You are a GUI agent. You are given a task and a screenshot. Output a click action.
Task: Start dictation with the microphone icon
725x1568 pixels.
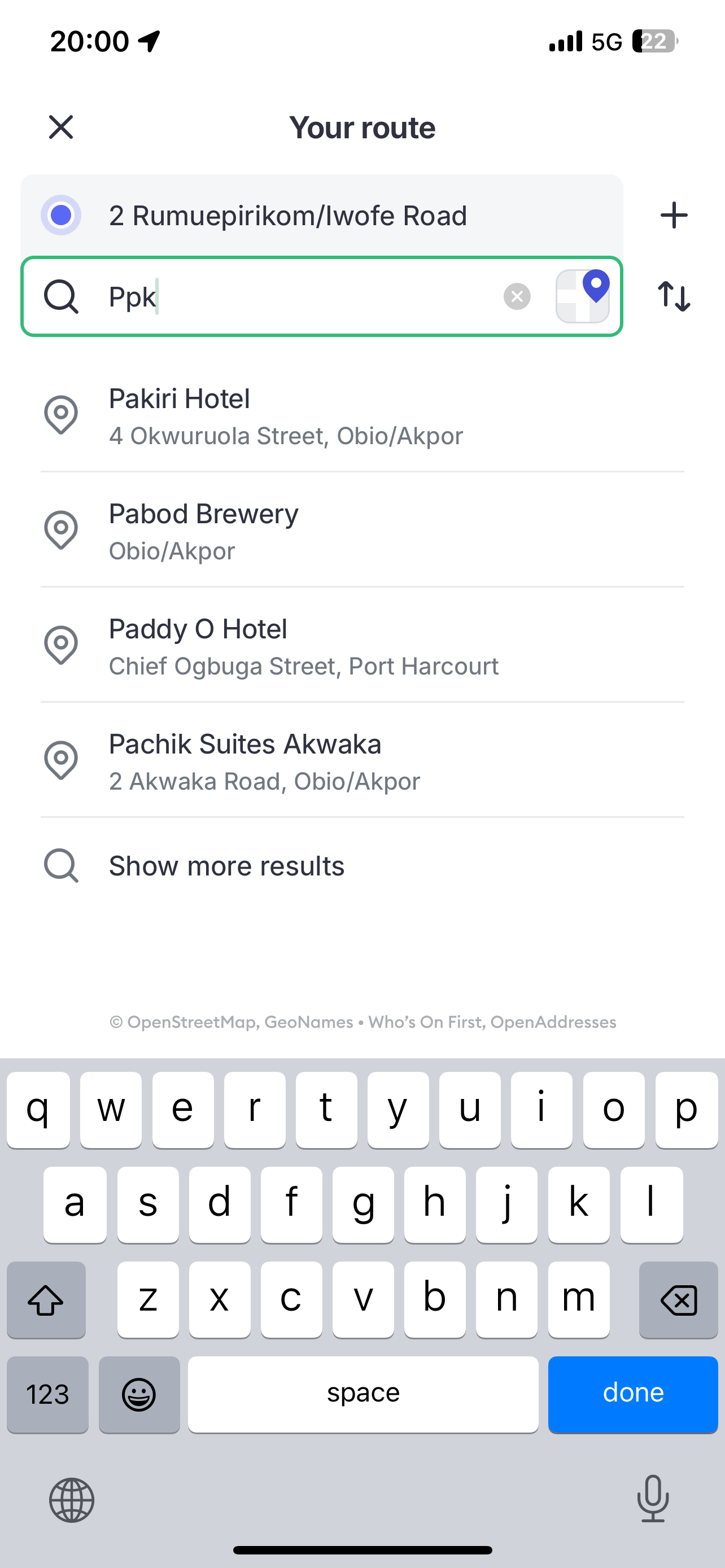click(x=653, y=1499)
